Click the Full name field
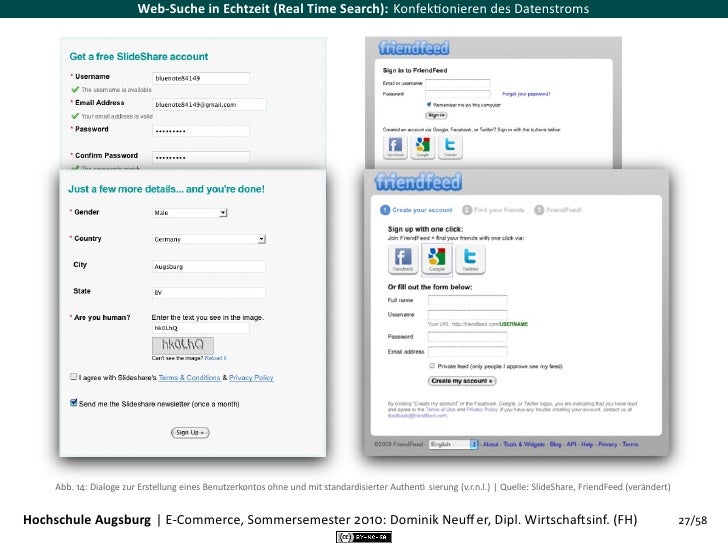The height and width of the screenshot is (546, 728). click(x=468, y=300)
